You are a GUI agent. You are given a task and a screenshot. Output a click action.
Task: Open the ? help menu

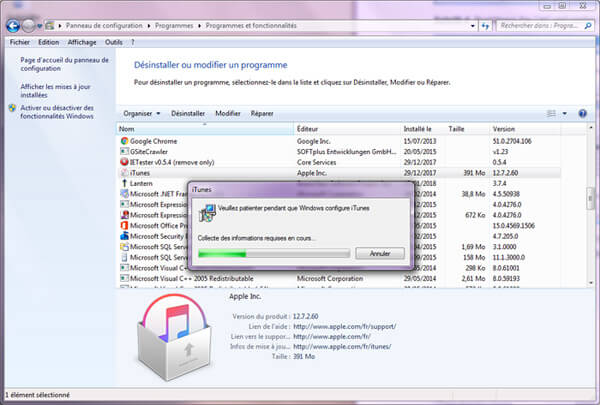click(x=133, y=42)
